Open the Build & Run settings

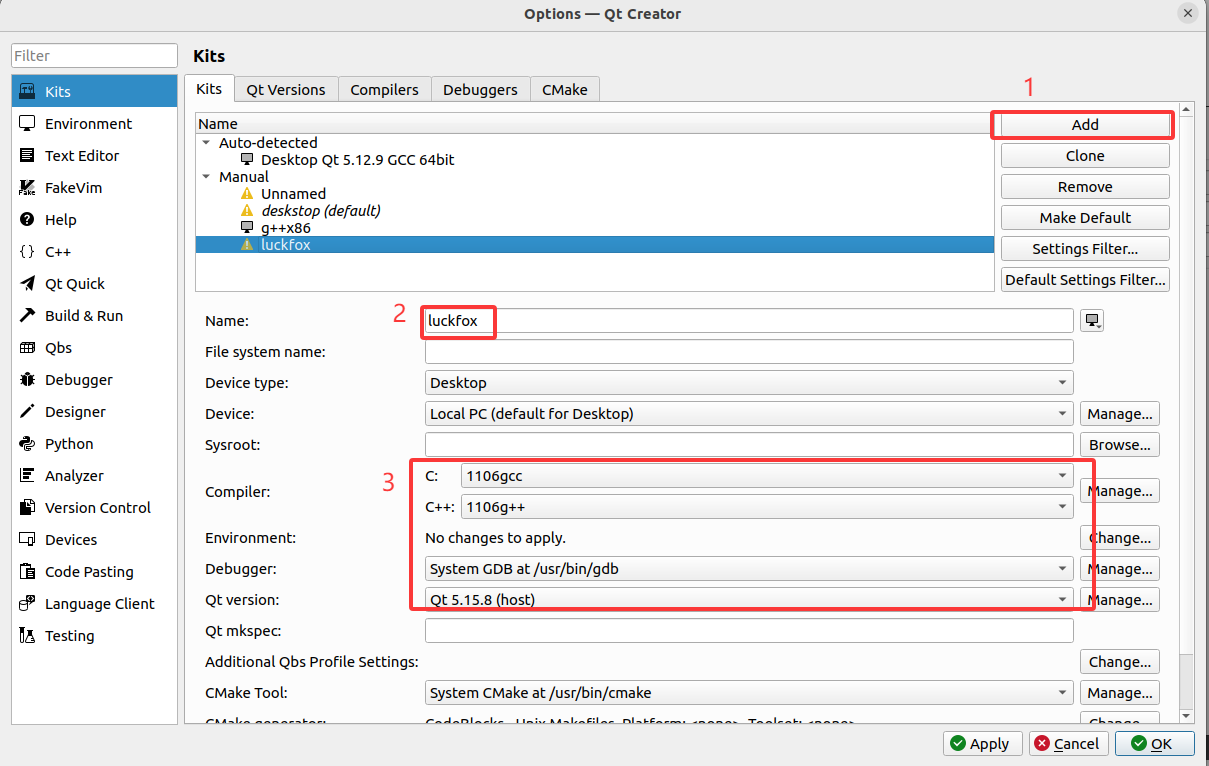(x=83, y=316)
